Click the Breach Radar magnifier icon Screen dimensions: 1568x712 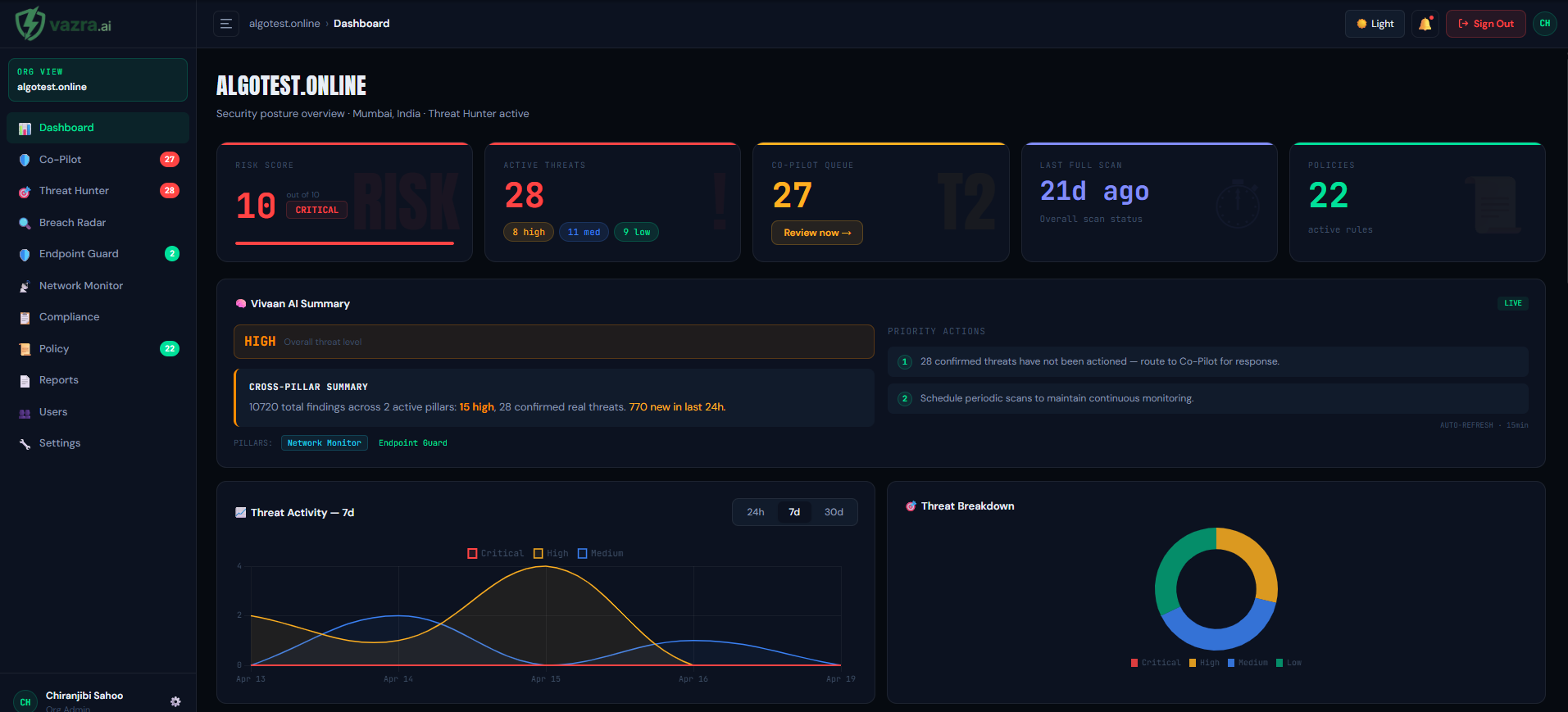point(25,223)
